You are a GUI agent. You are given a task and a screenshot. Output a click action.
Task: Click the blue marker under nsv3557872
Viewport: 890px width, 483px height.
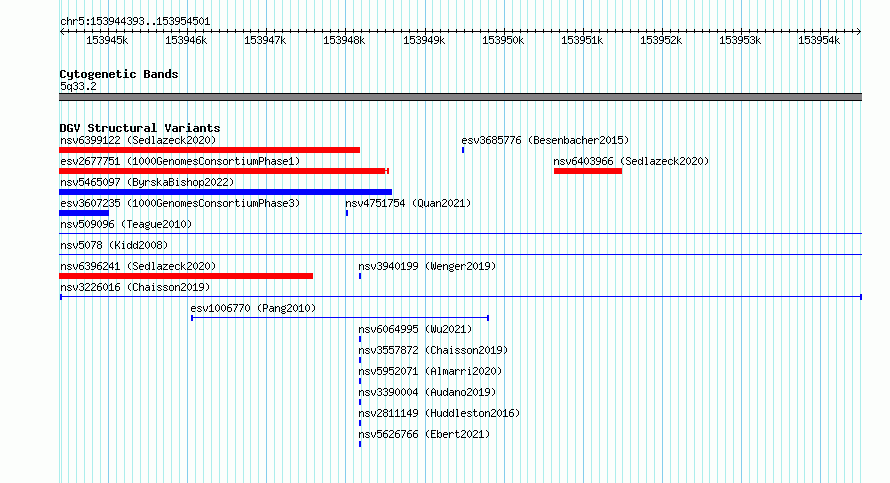coord(360,360)
